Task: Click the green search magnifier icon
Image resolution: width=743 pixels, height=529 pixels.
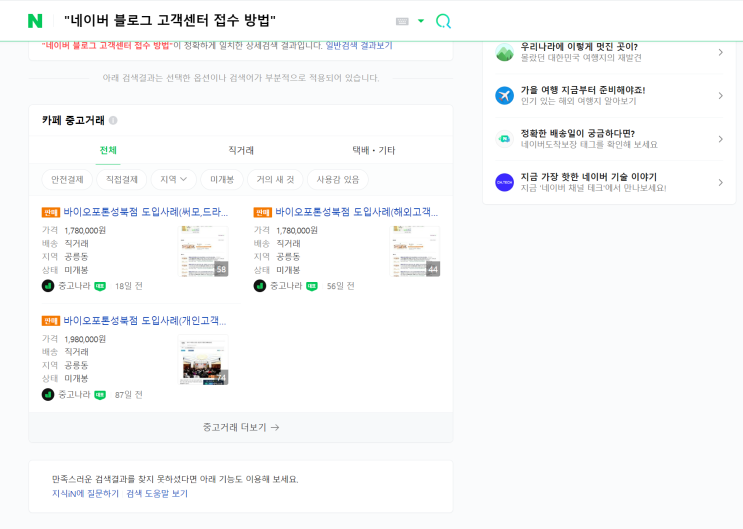Action: (443, 21)
